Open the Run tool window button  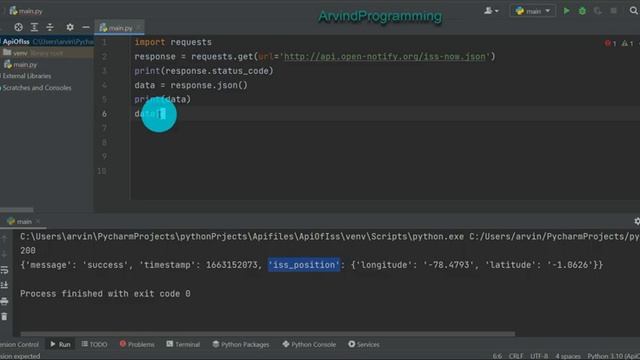click(x=60, y=344)
